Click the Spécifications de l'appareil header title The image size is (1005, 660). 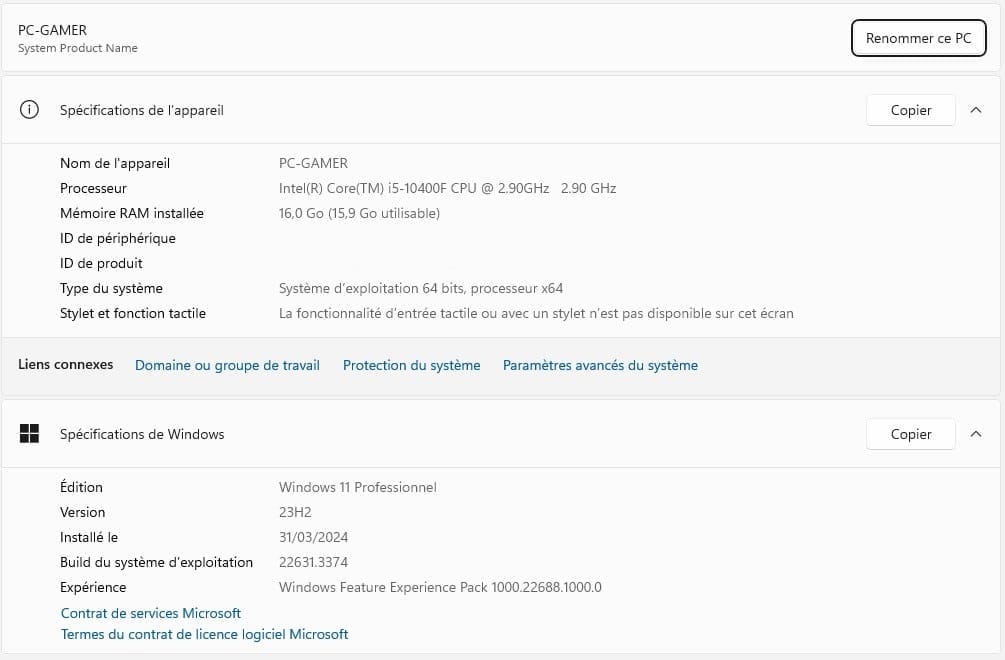142,110
